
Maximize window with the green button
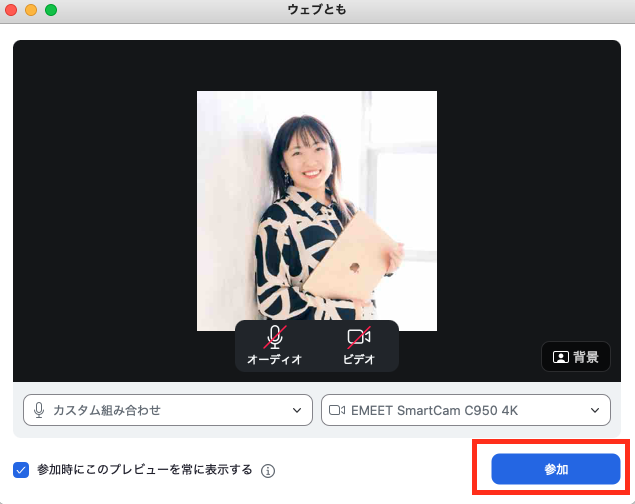[51, 10]
